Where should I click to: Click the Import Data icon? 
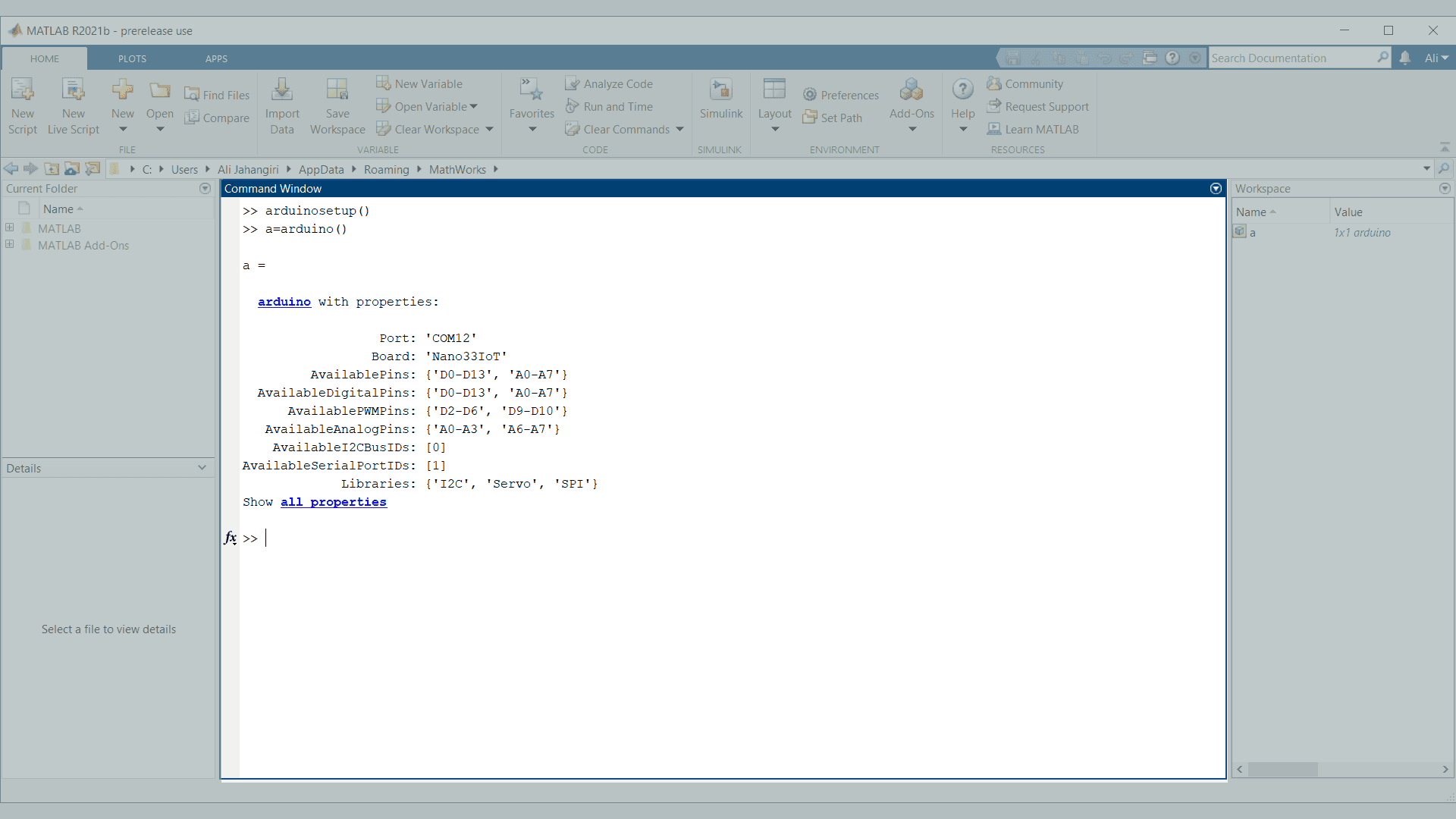coord(282,90)
